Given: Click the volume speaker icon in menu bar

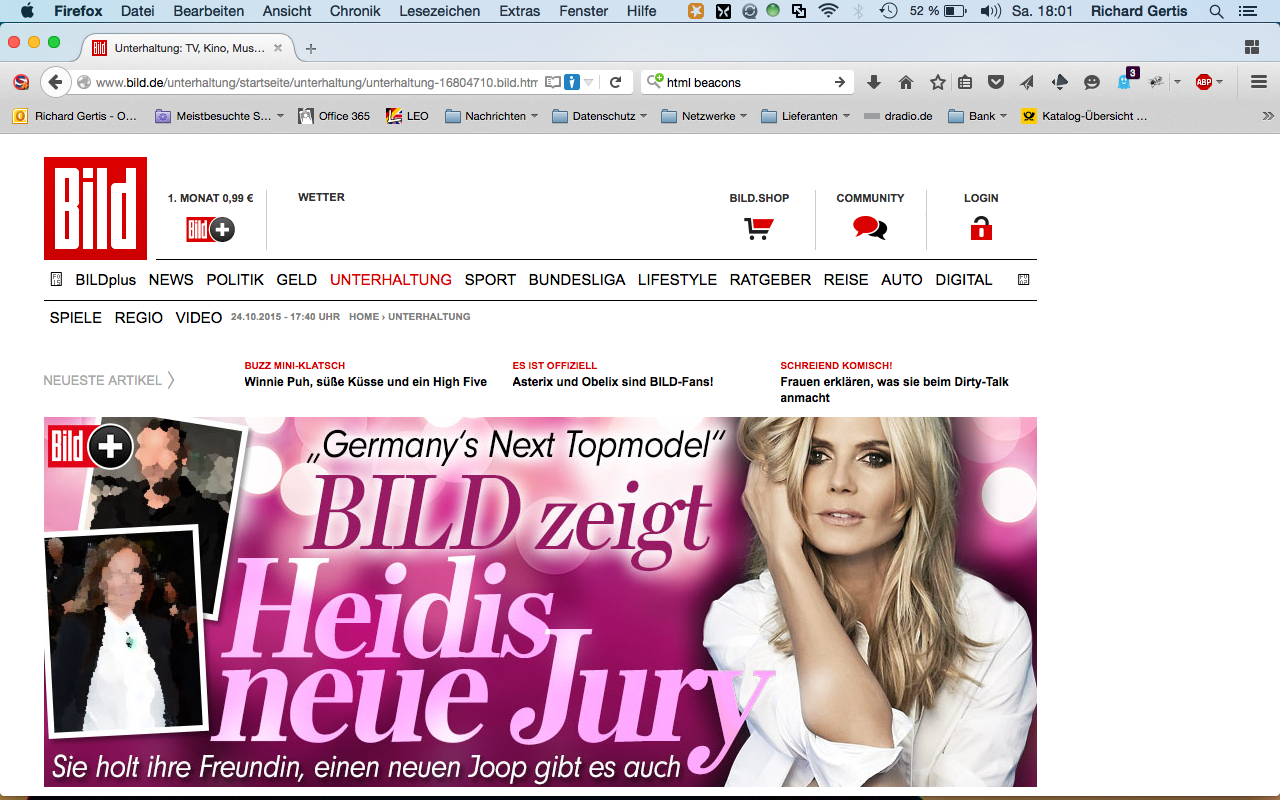Looking at the screenshot, I should point(990,11).
